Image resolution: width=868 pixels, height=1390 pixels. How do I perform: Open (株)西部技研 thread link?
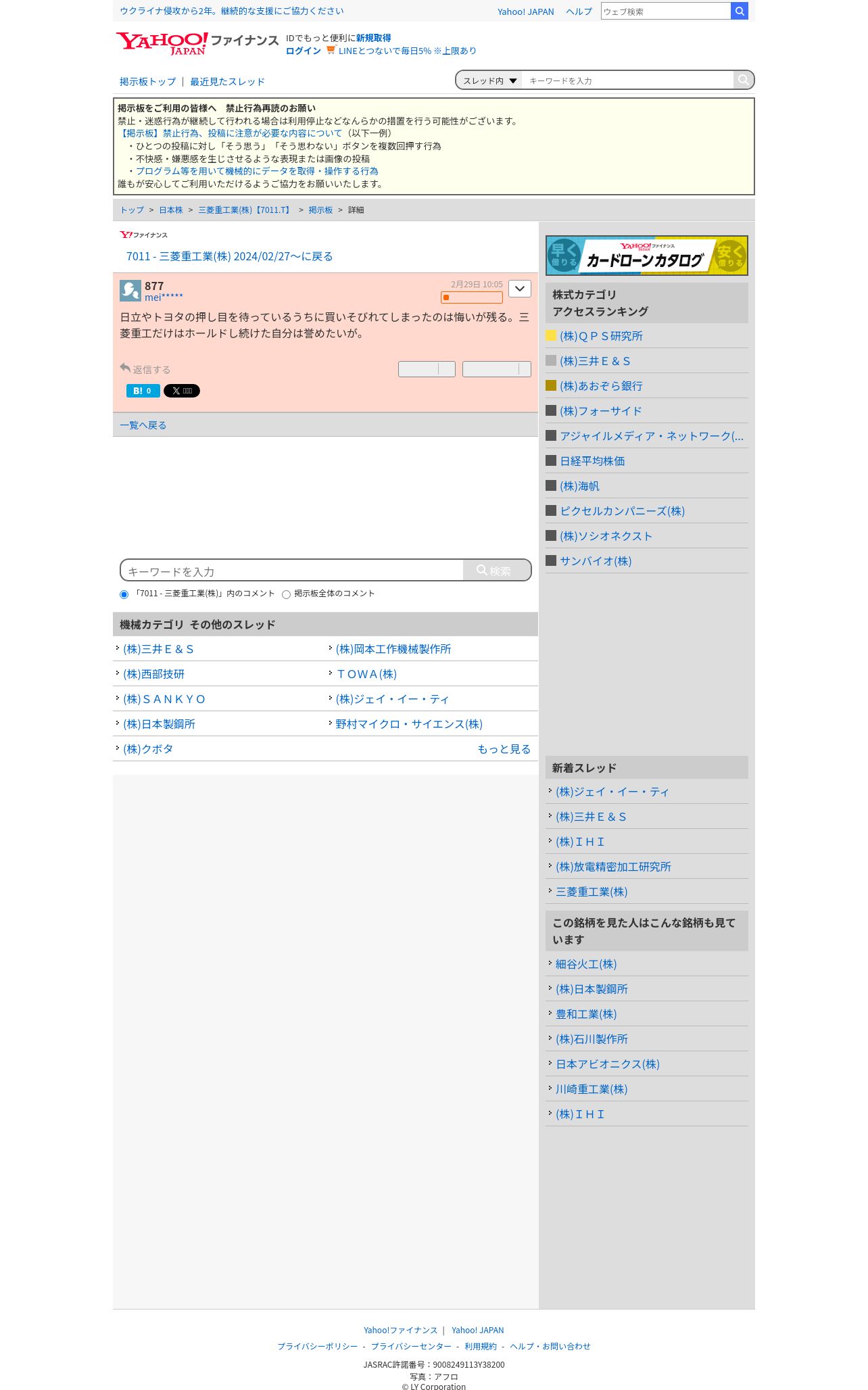coord(153,674)
